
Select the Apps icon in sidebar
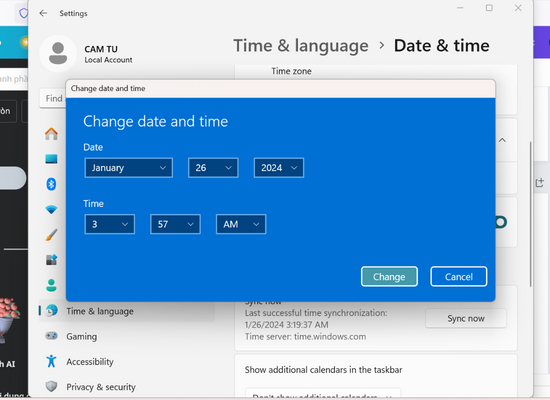click(51, 260)
